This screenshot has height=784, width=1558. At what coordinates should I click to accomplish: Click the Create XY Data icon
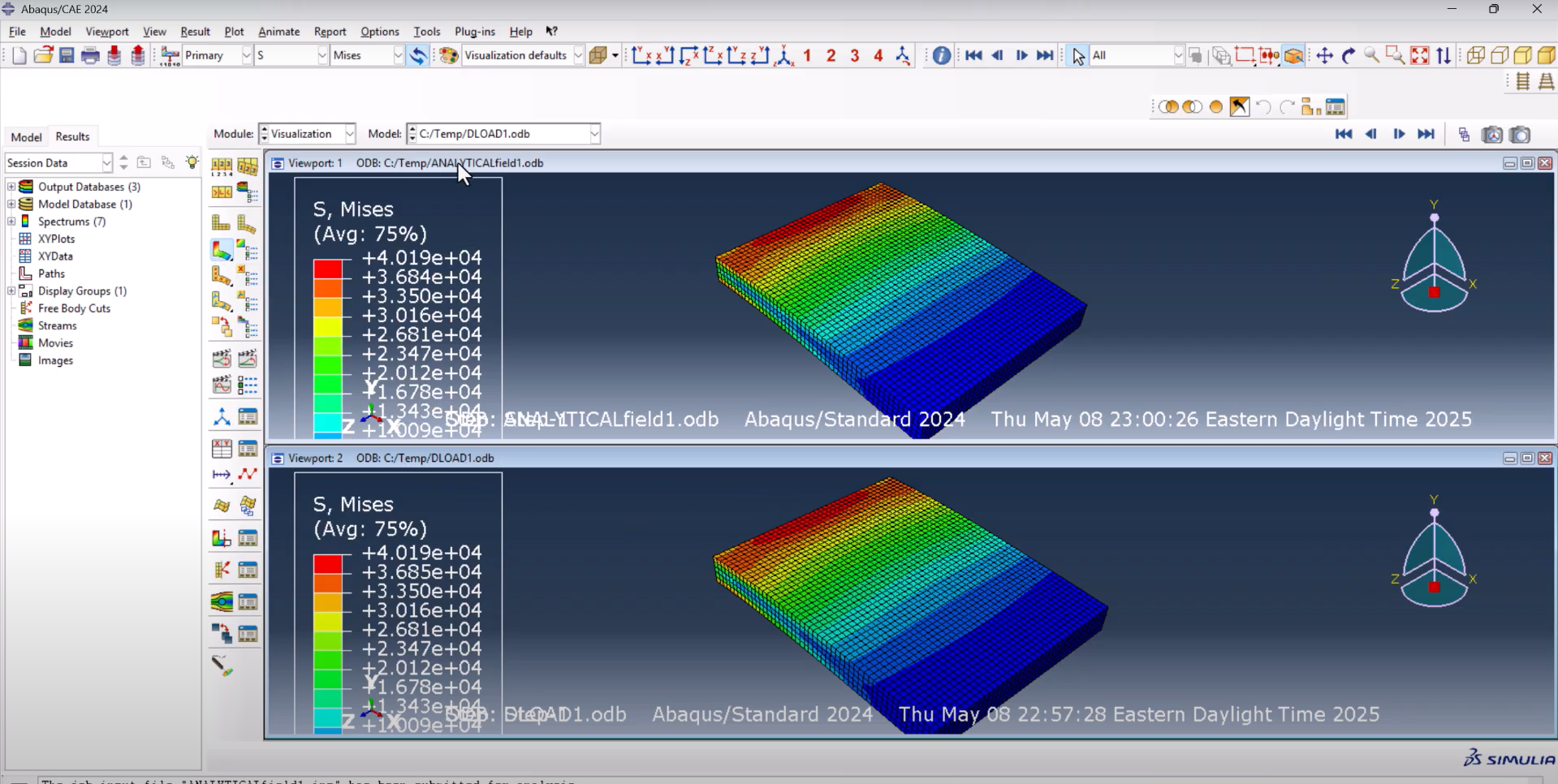[222, 449]
